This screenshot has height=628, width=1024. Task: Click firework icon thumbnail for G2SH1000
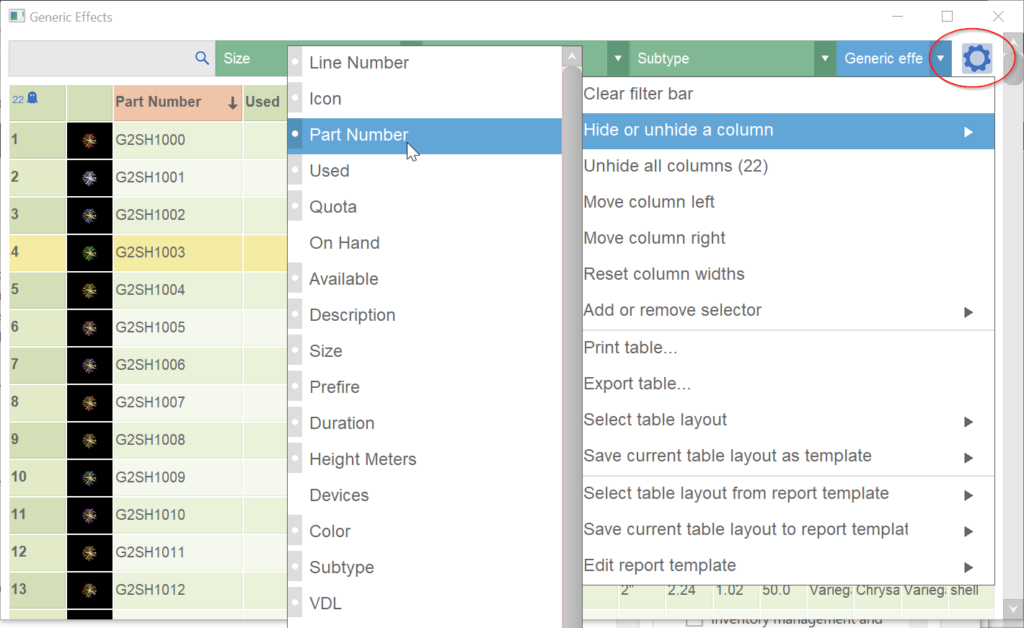90,140
